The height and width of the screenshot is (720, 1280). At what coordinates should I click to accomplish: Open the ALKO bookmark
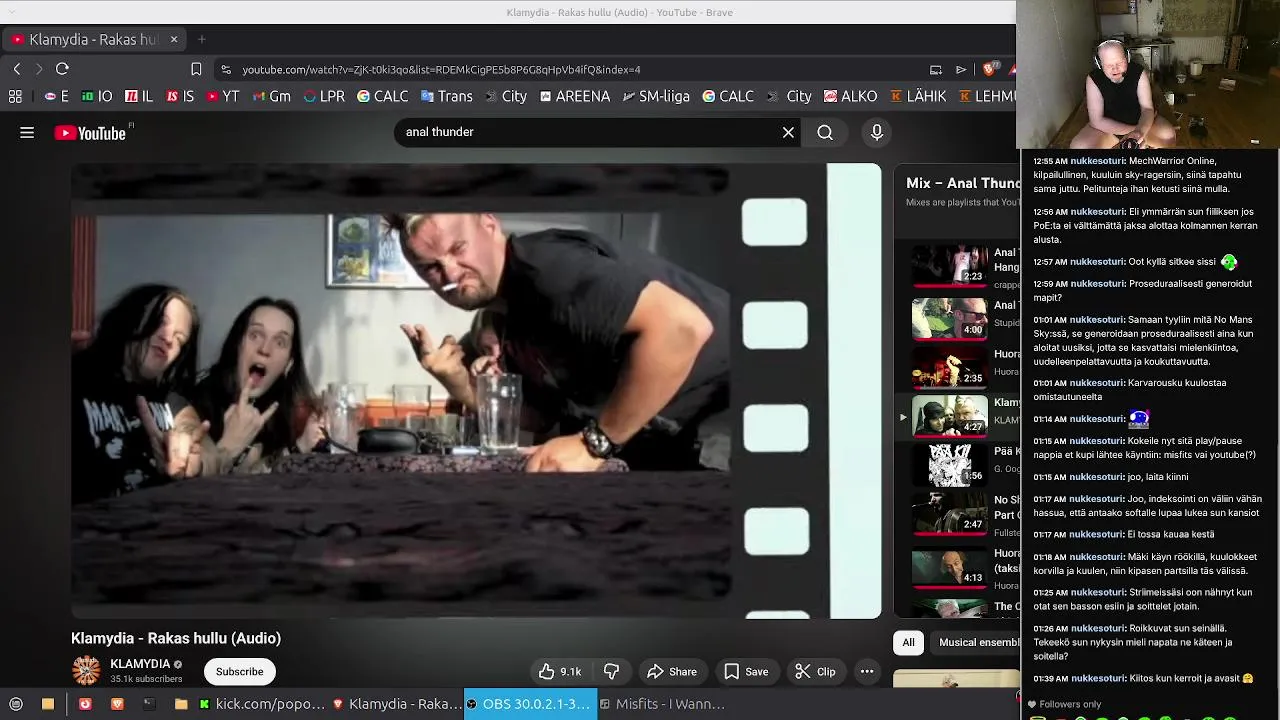click(850, 96)
